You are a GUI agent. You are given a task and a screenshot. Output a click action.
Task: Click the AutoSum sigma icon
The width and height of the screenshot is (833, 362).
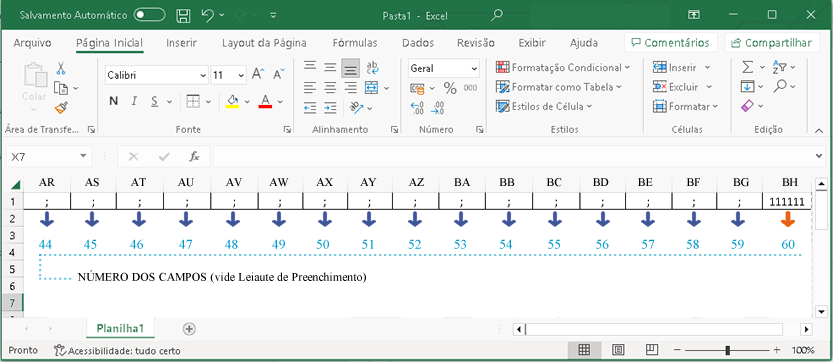747,68
